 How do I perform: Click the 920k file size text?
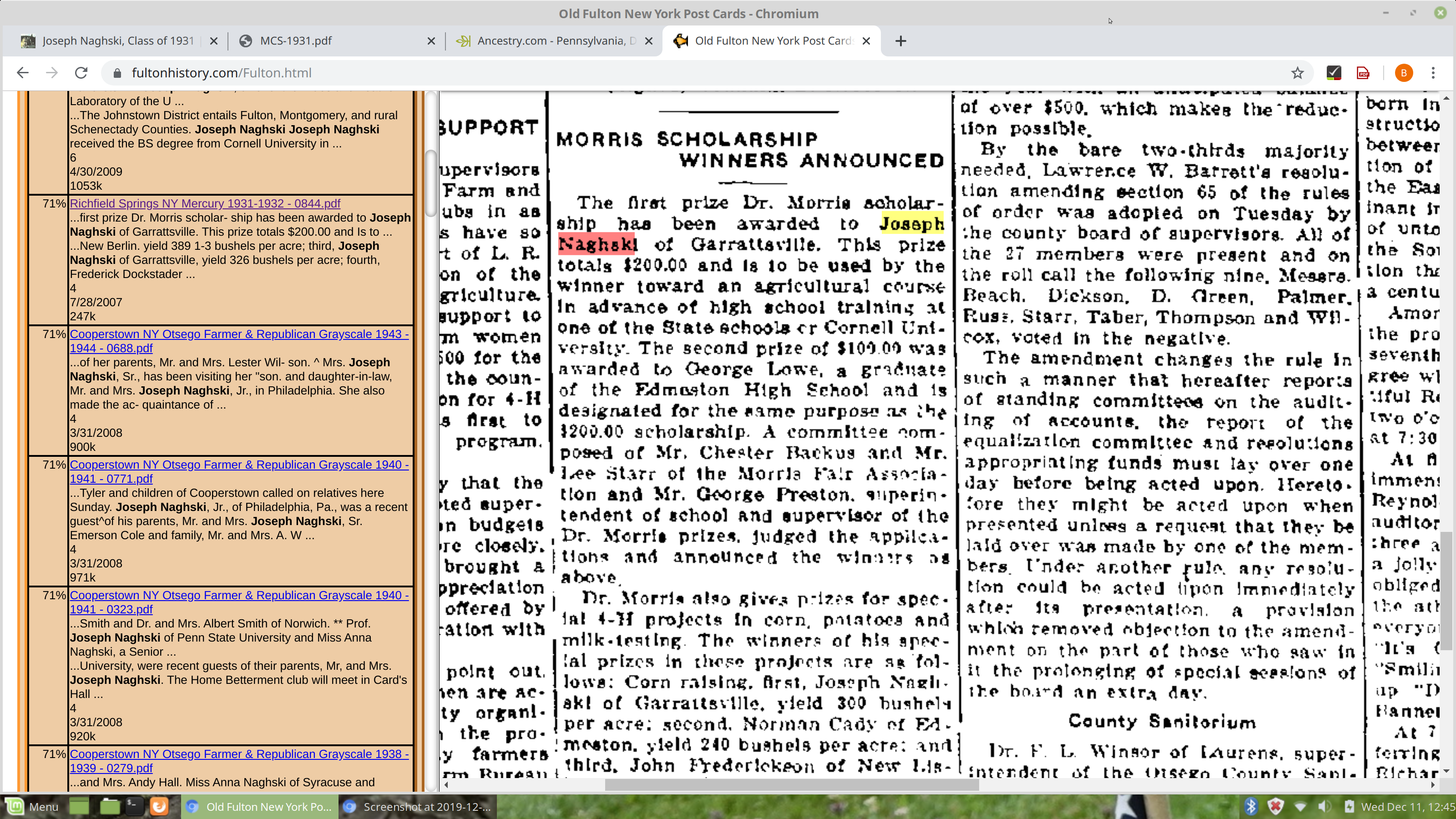[x=83, y=737]
